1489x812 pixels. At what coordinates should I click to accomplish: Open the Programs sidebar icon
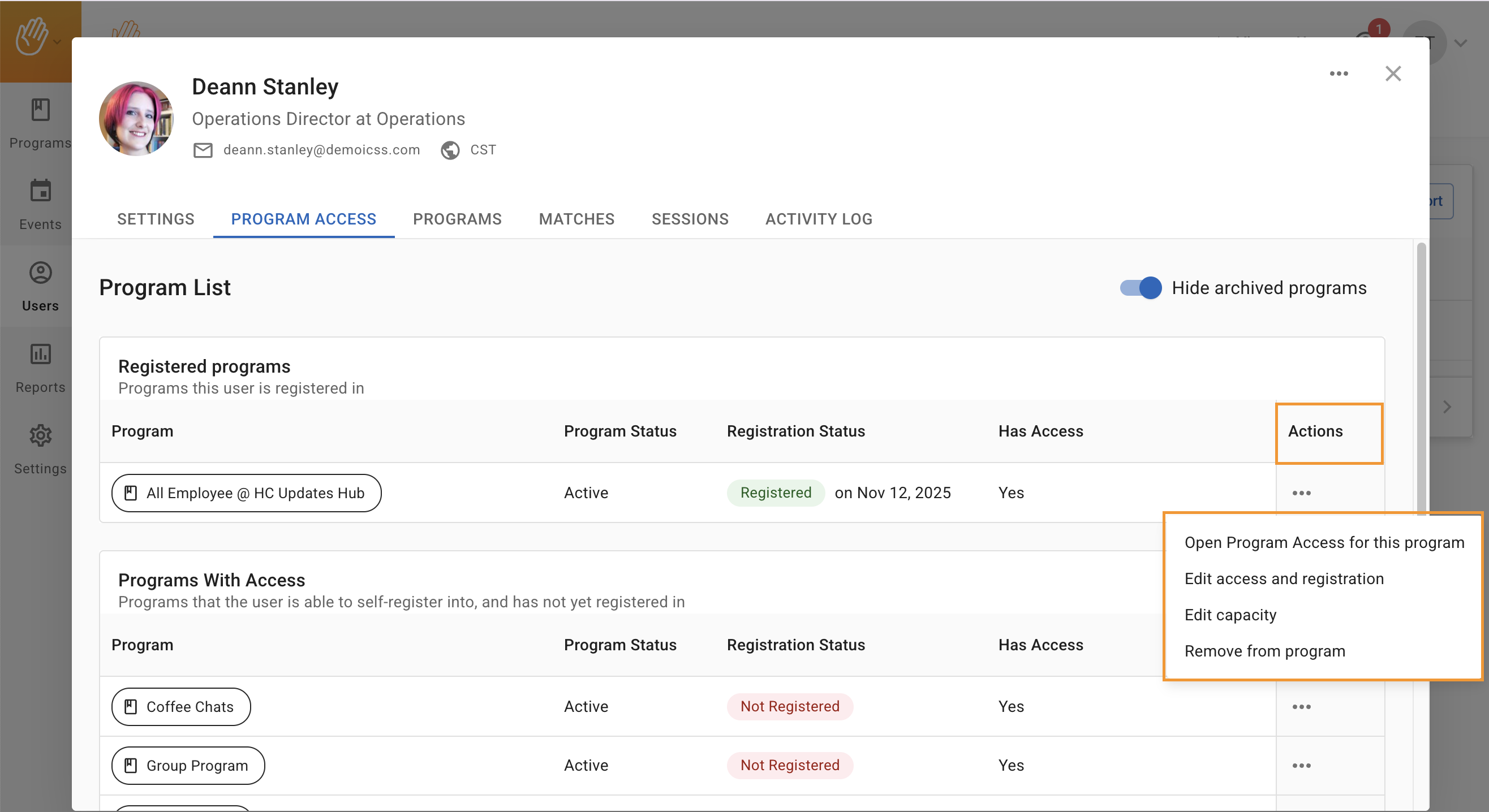point(41,110)
